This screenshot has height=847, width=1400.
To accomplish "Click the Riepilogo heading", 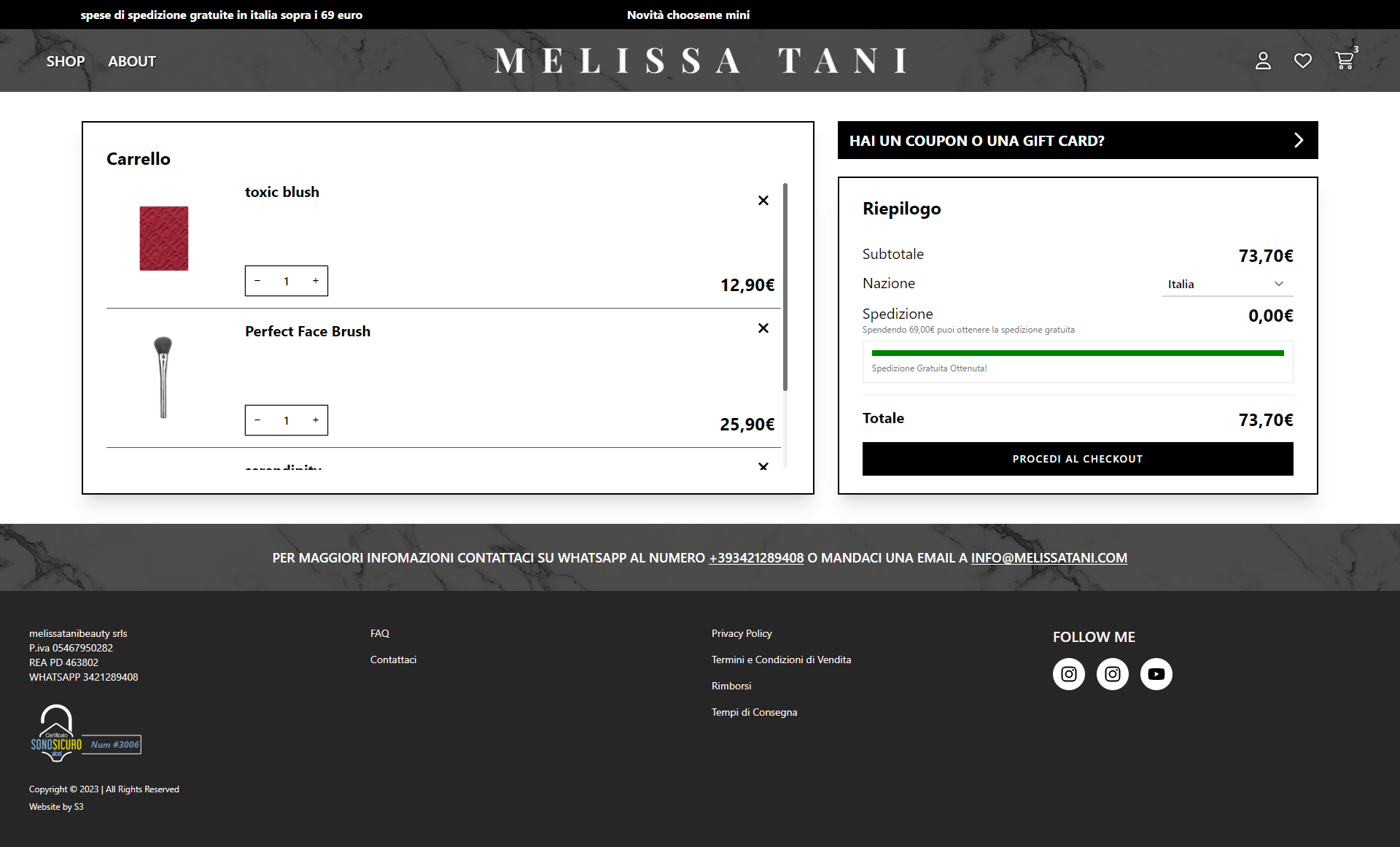I will (902, 209).
